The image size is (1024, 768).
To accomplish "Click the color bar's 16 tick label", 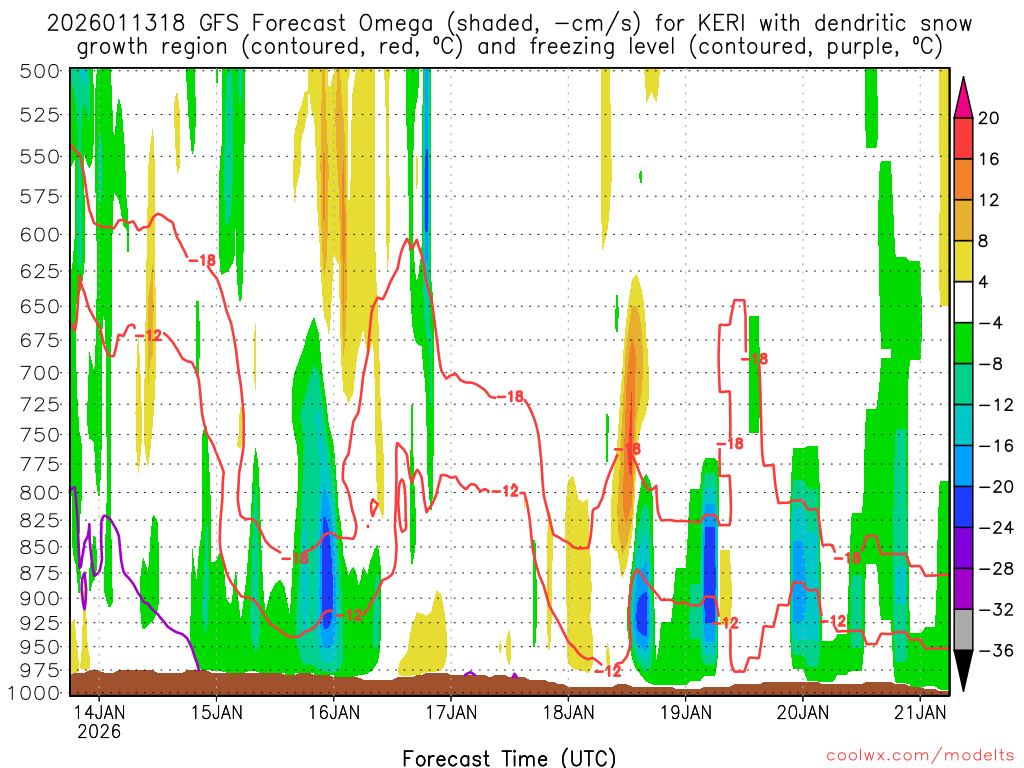I will coord(989,159).
